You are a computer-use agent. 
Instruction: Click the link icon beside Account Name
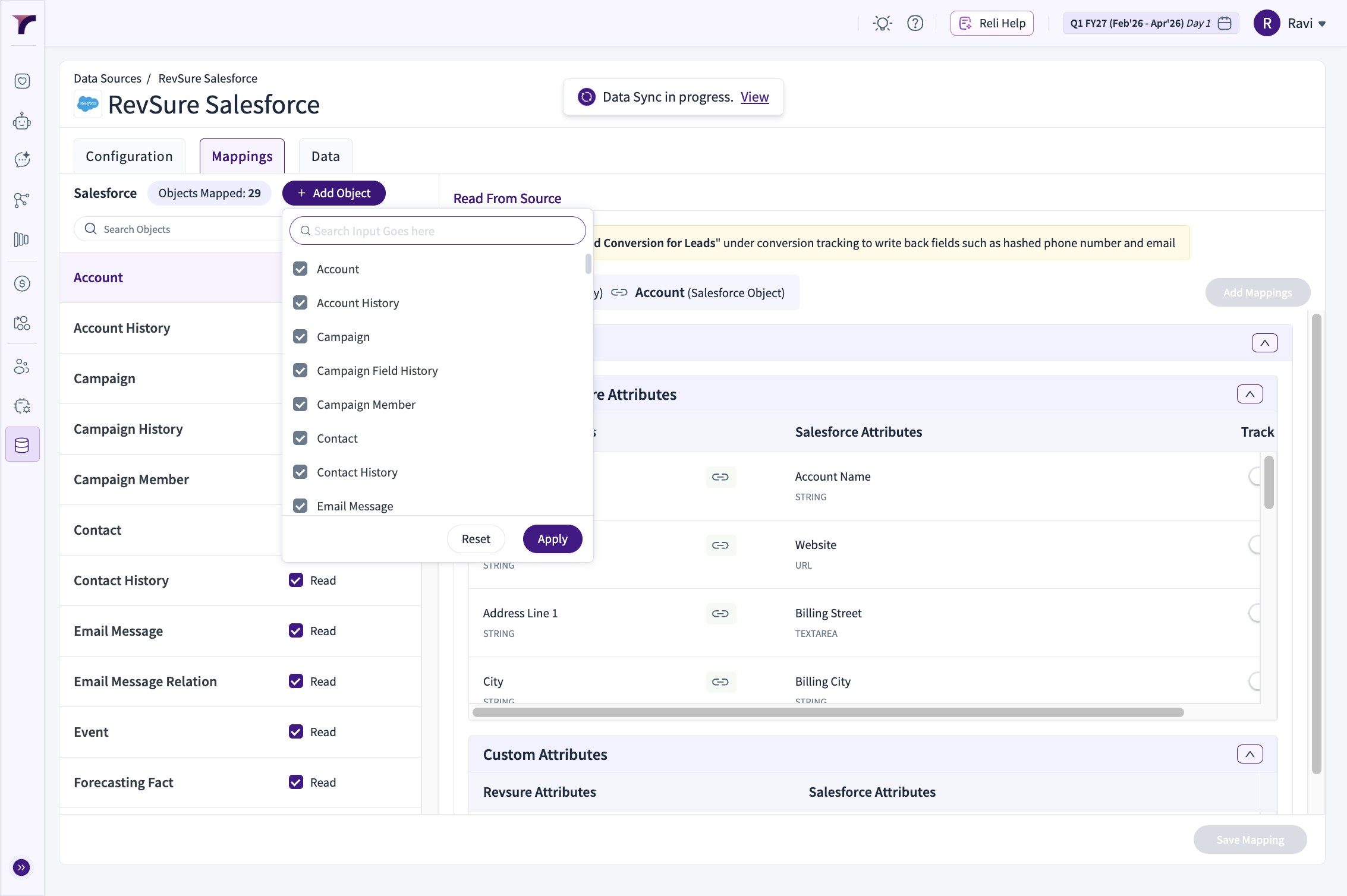coord(720,477)
